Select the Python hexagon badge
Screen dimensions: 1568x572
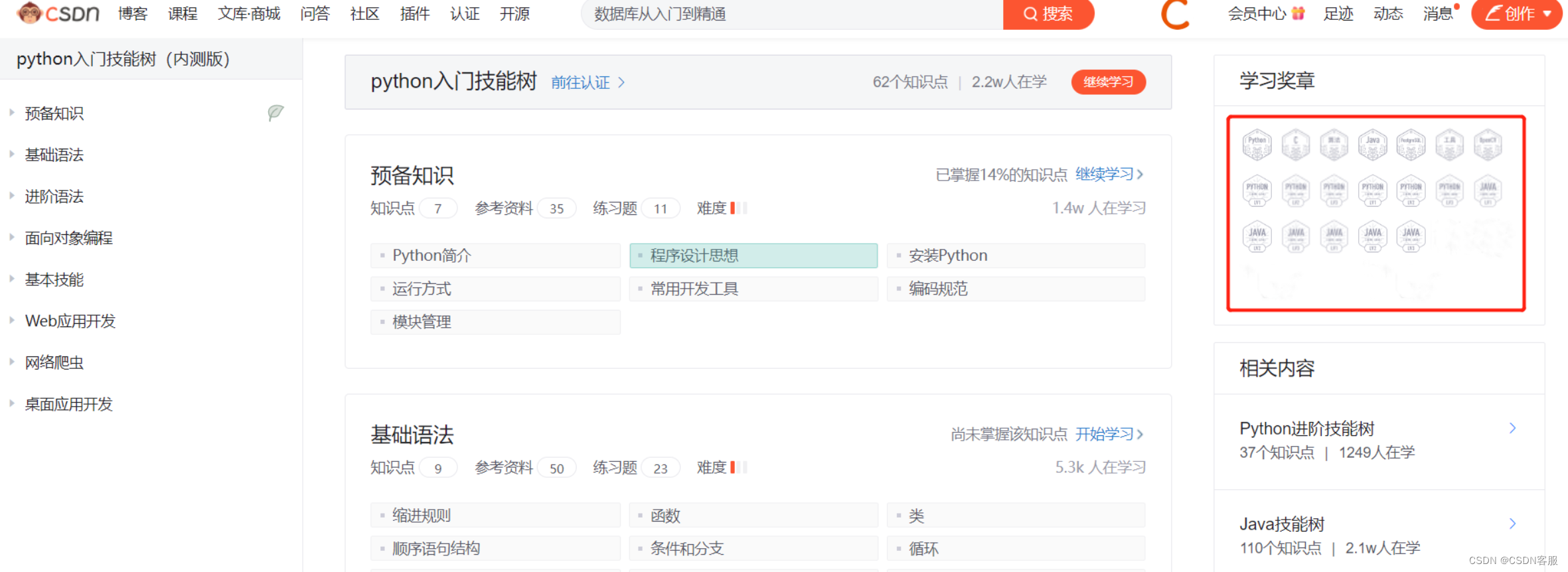pyautogui.click(x=1257, y=145)
